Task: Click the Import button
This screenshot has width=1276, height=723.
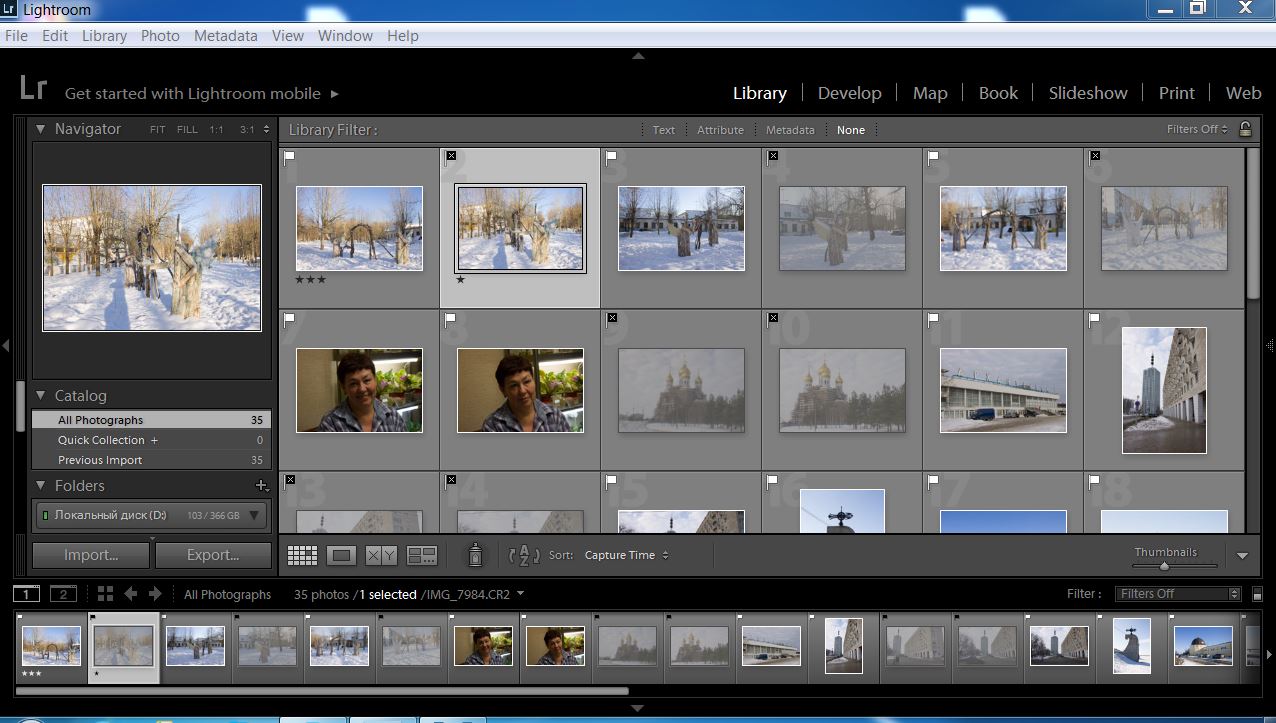Action: (x=91, y=555)
